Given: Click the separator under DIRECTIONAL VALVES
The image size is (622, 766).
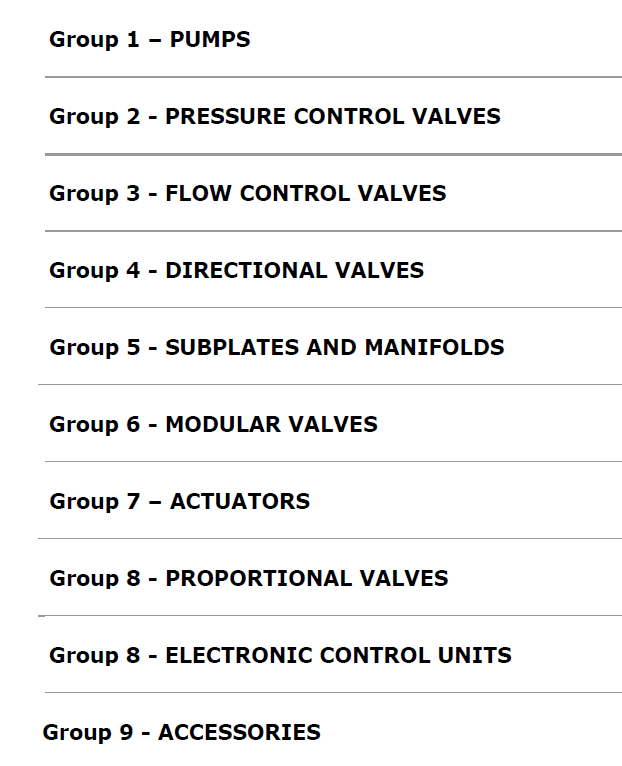Looking at the screenshot, I should point(333,308).
